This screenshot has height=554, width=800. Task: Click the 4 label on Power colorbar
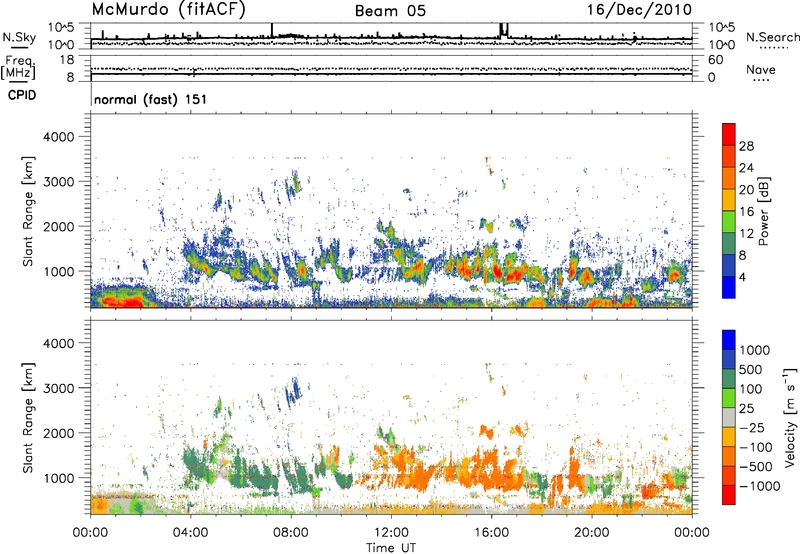coord(743,277)
